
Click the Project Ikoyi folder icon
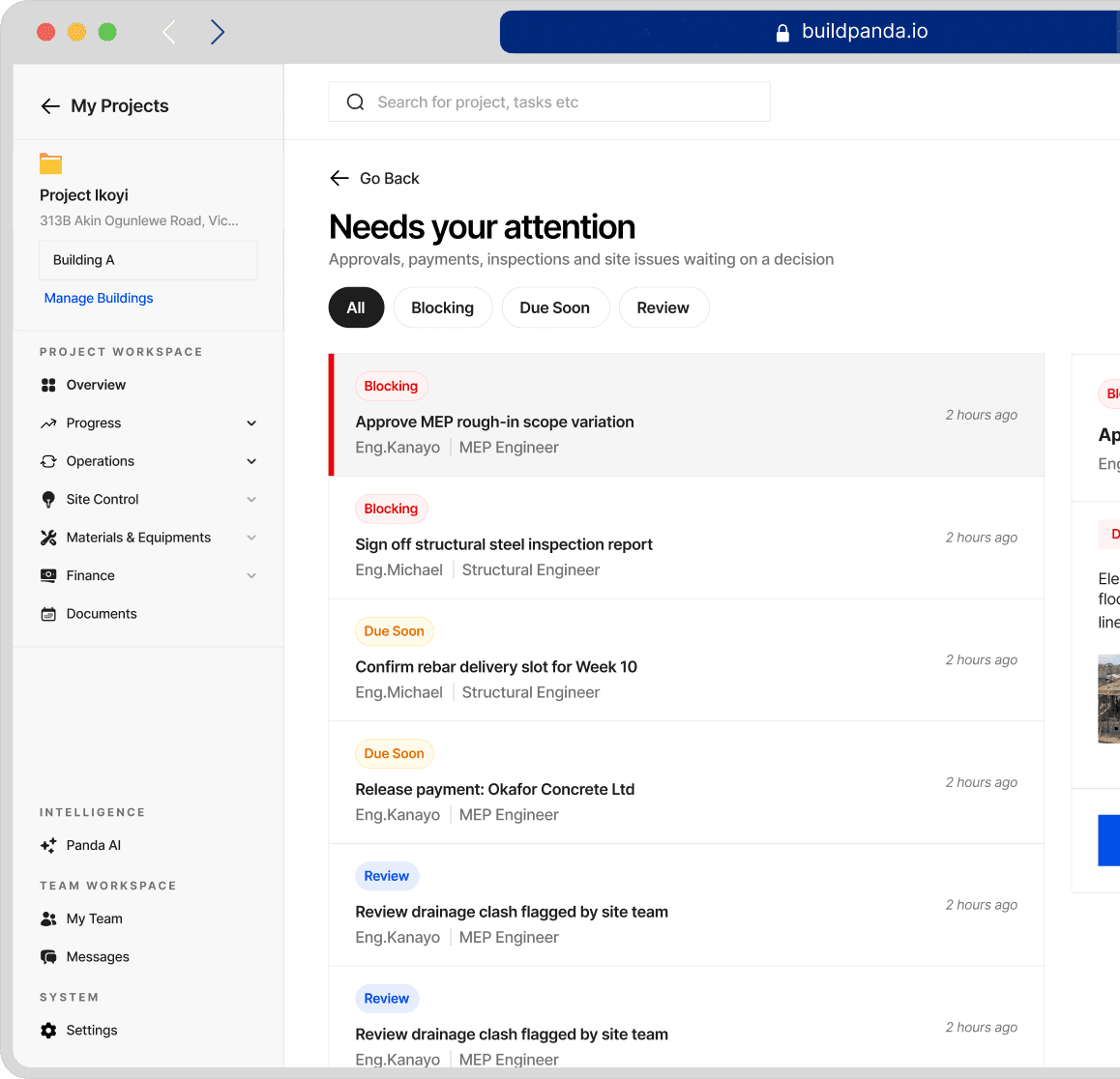[50, 163]
